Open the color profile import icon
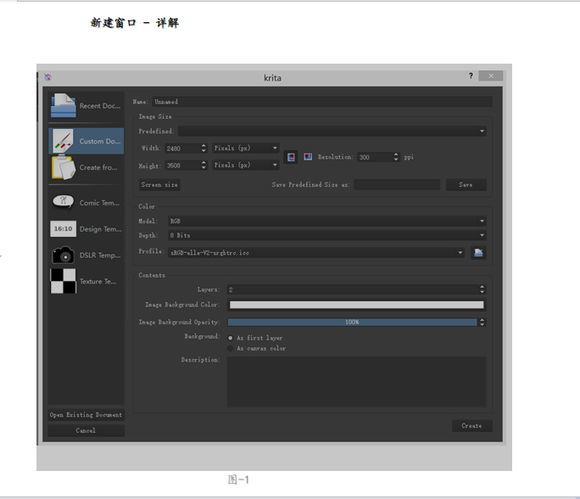This screenshot has width=580, height=499. pyautogui.click(x=479, y=253)
